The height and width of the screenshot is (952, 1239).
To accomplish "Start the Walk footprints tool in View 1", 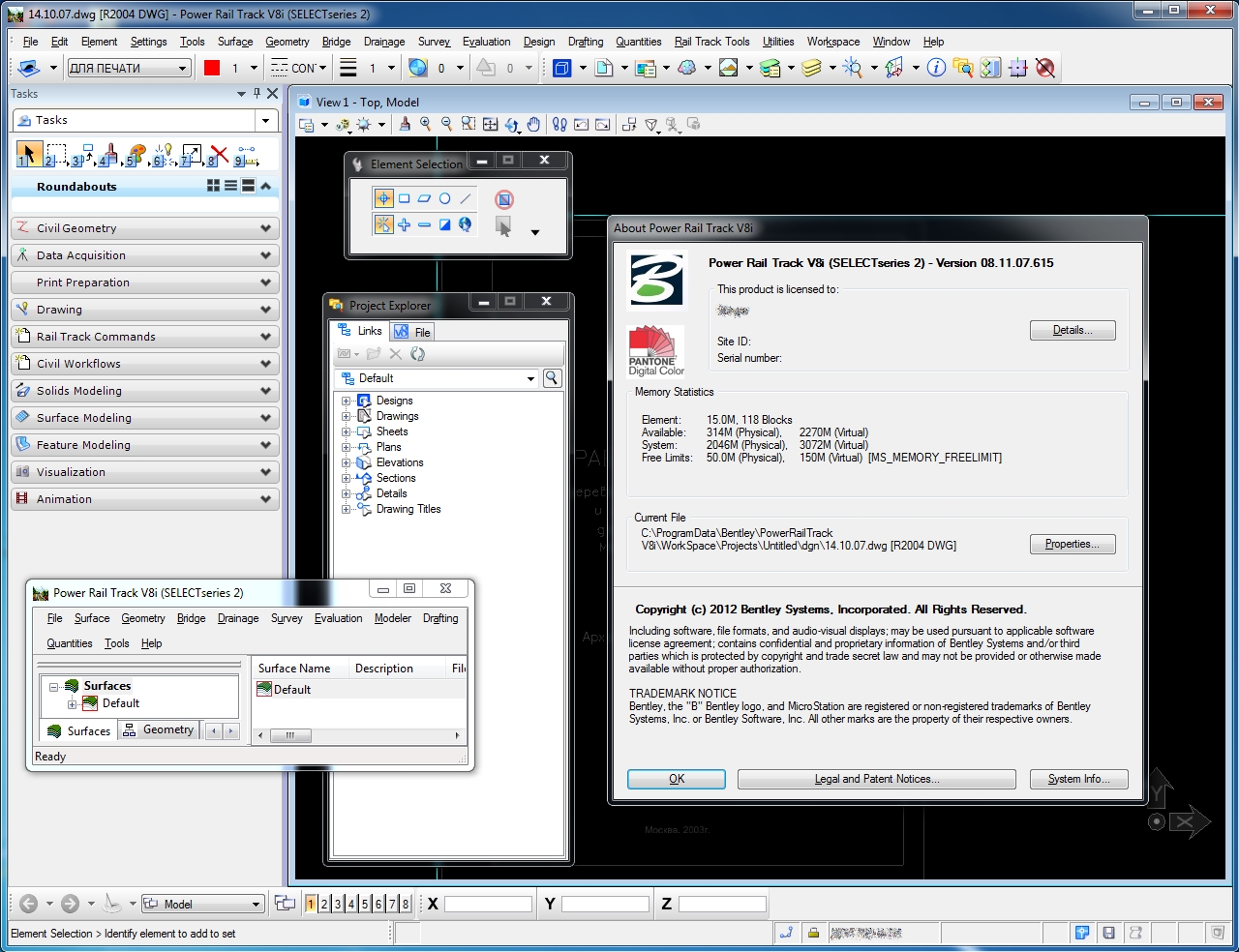I will pos(559,125).
